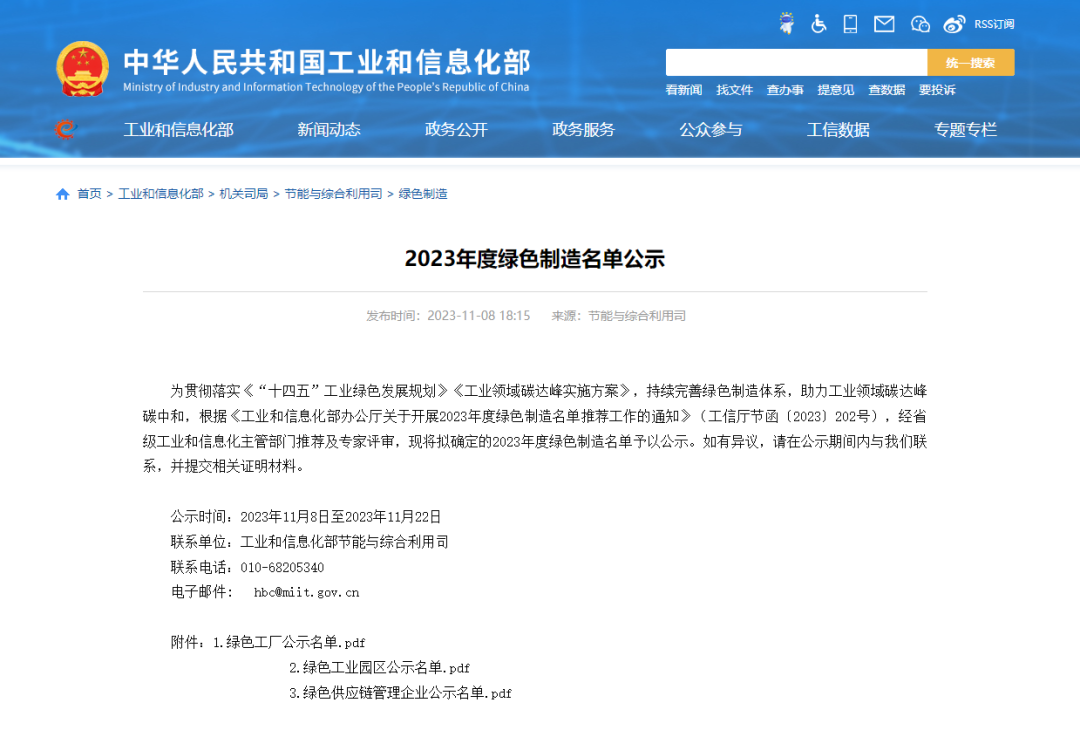Open the 提意见 quick link
Screen dimensions: 1080x730
coord(835,90)
